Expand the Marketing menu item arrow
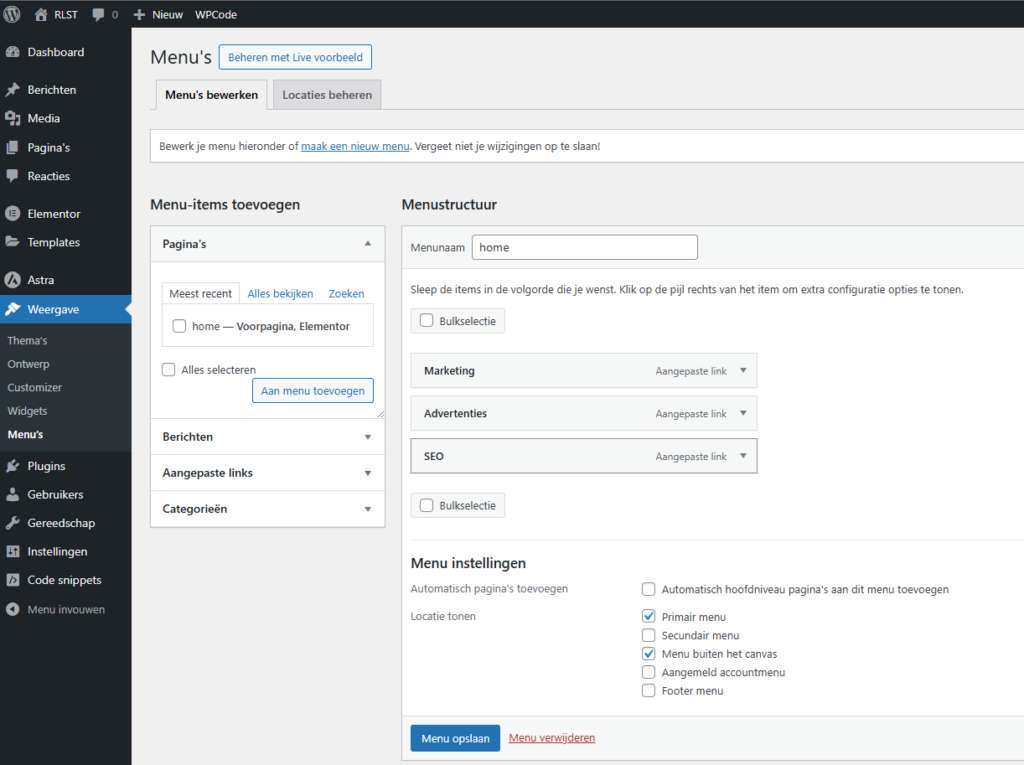 click(x=743, y=370)
